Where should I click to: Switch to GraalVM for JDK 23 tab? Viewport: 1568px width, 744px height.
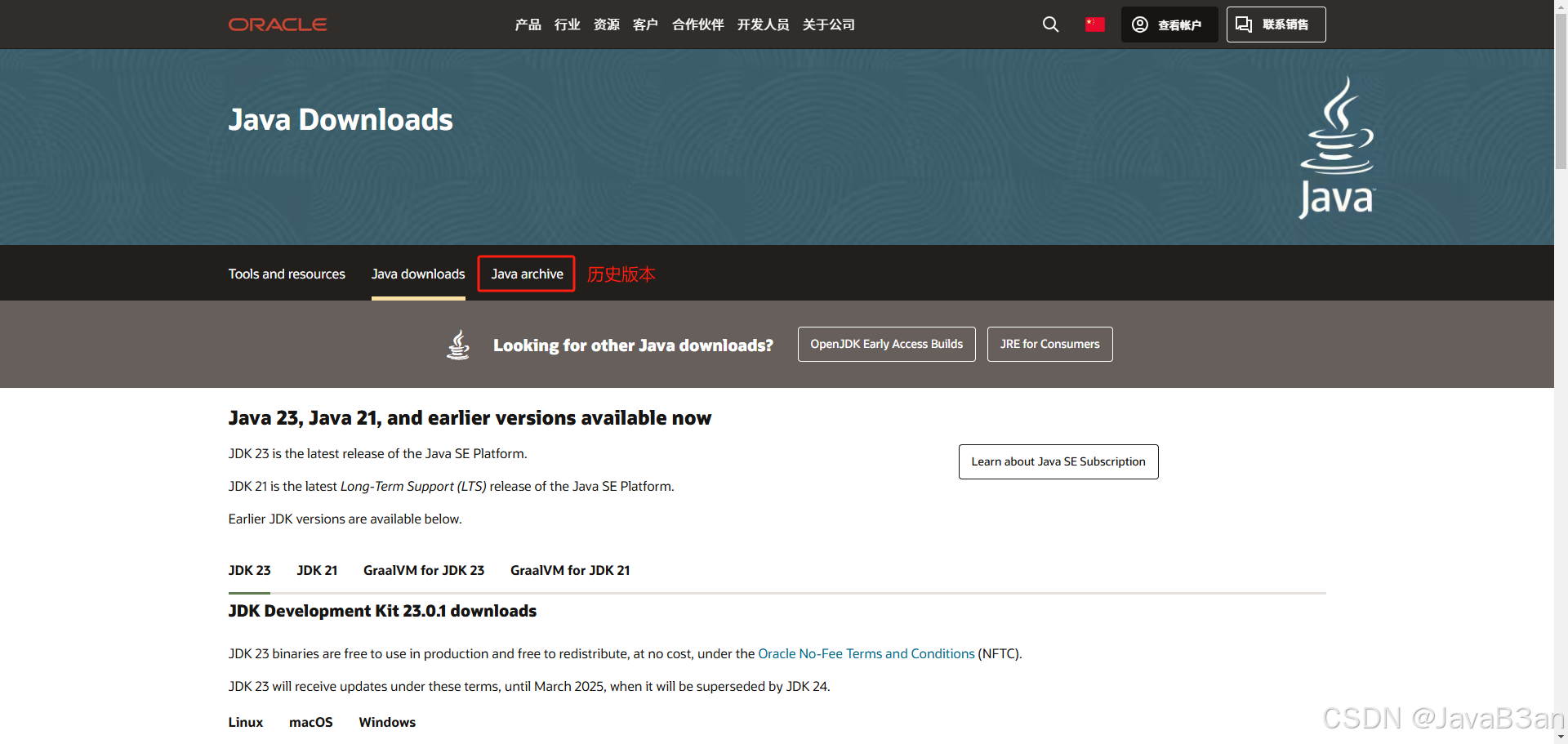pos(424,570)
